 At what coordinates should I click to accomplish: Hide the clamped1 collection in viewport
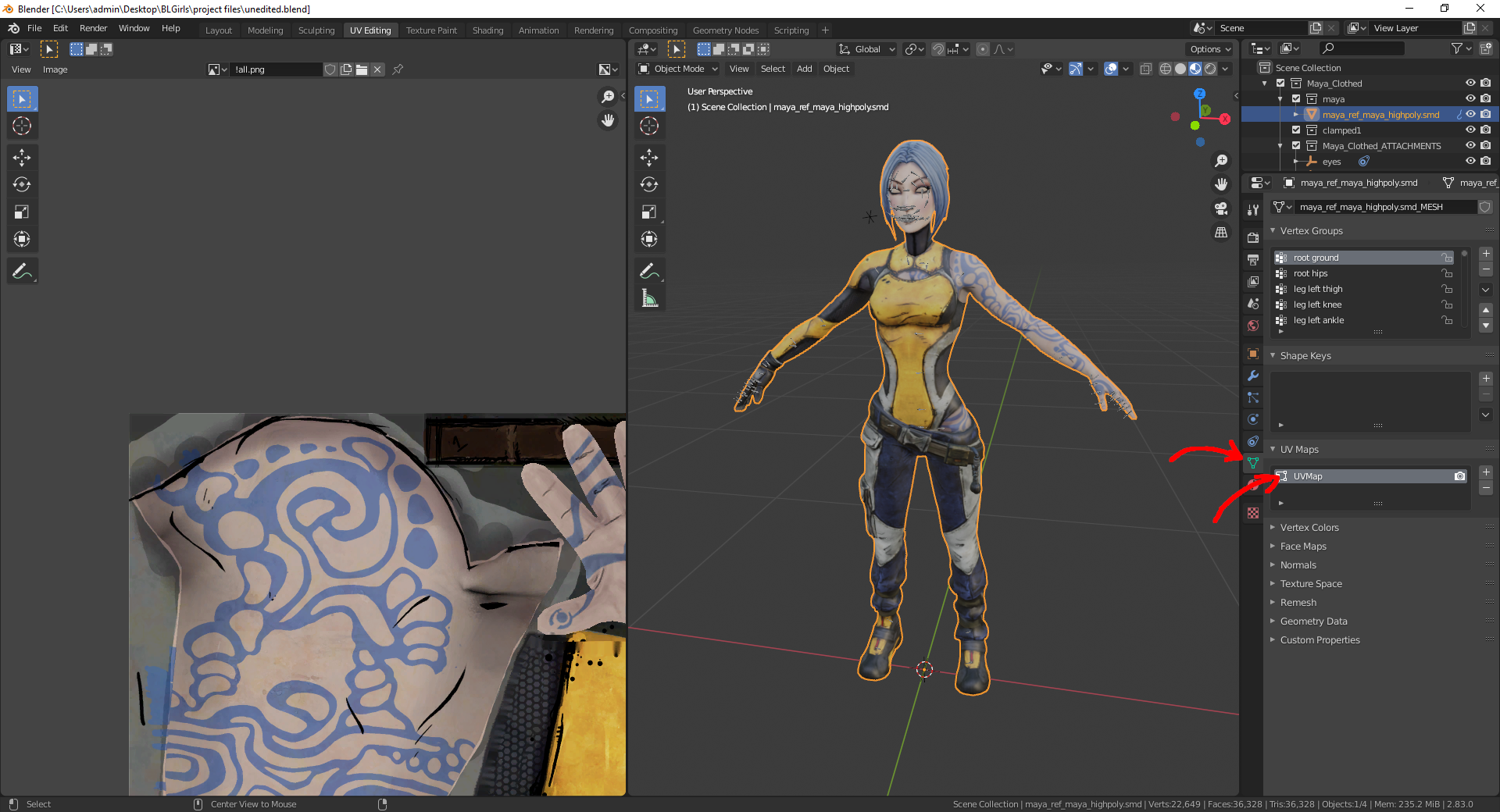pos(1470,130)
